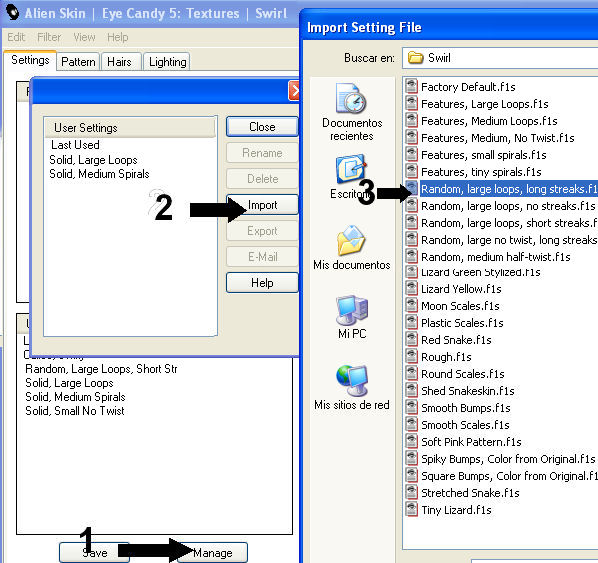Go to Mi PC icon
The height and width of the screenshot is (563, 598).
(x=352, y=309)
